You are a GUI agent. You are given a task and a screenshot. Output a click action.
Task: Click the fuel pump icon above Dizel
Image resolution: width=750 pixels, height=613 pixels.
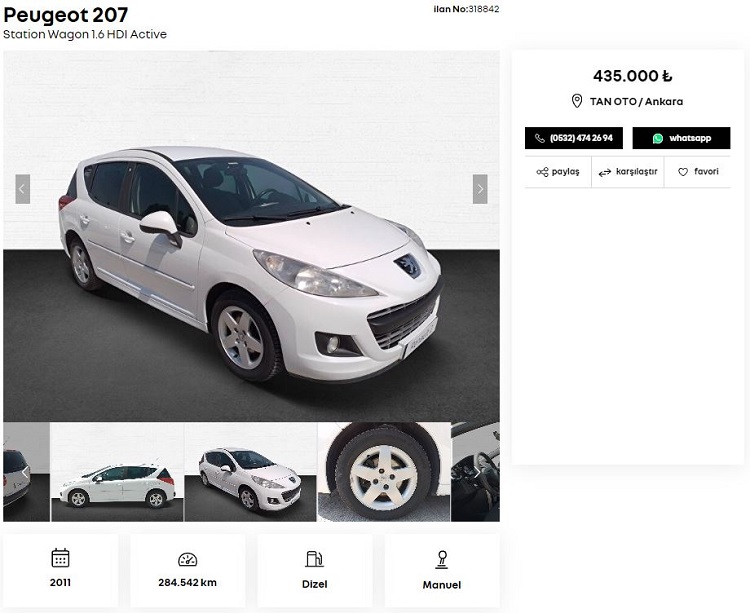coord(314,558)
